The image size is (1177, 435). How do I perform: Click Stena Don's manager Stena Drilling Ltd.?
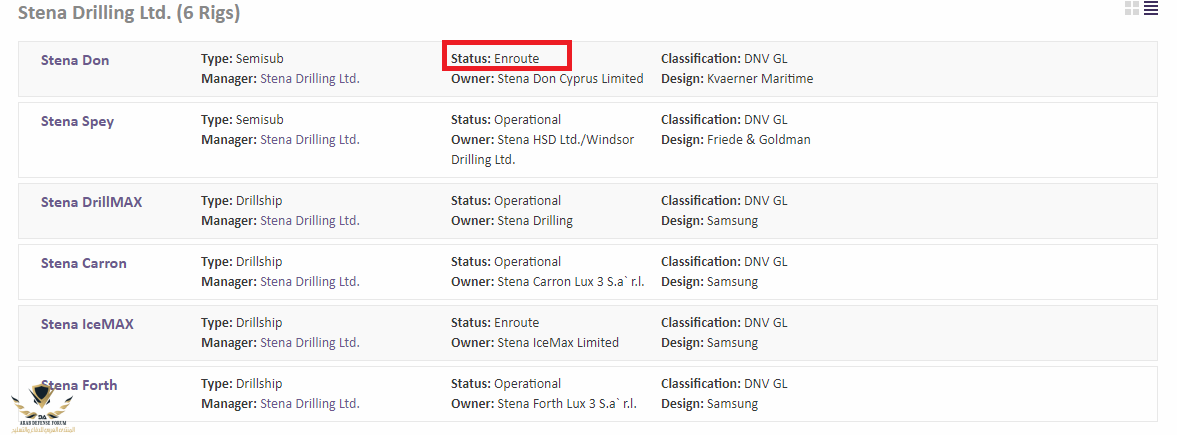click(310, 79)
